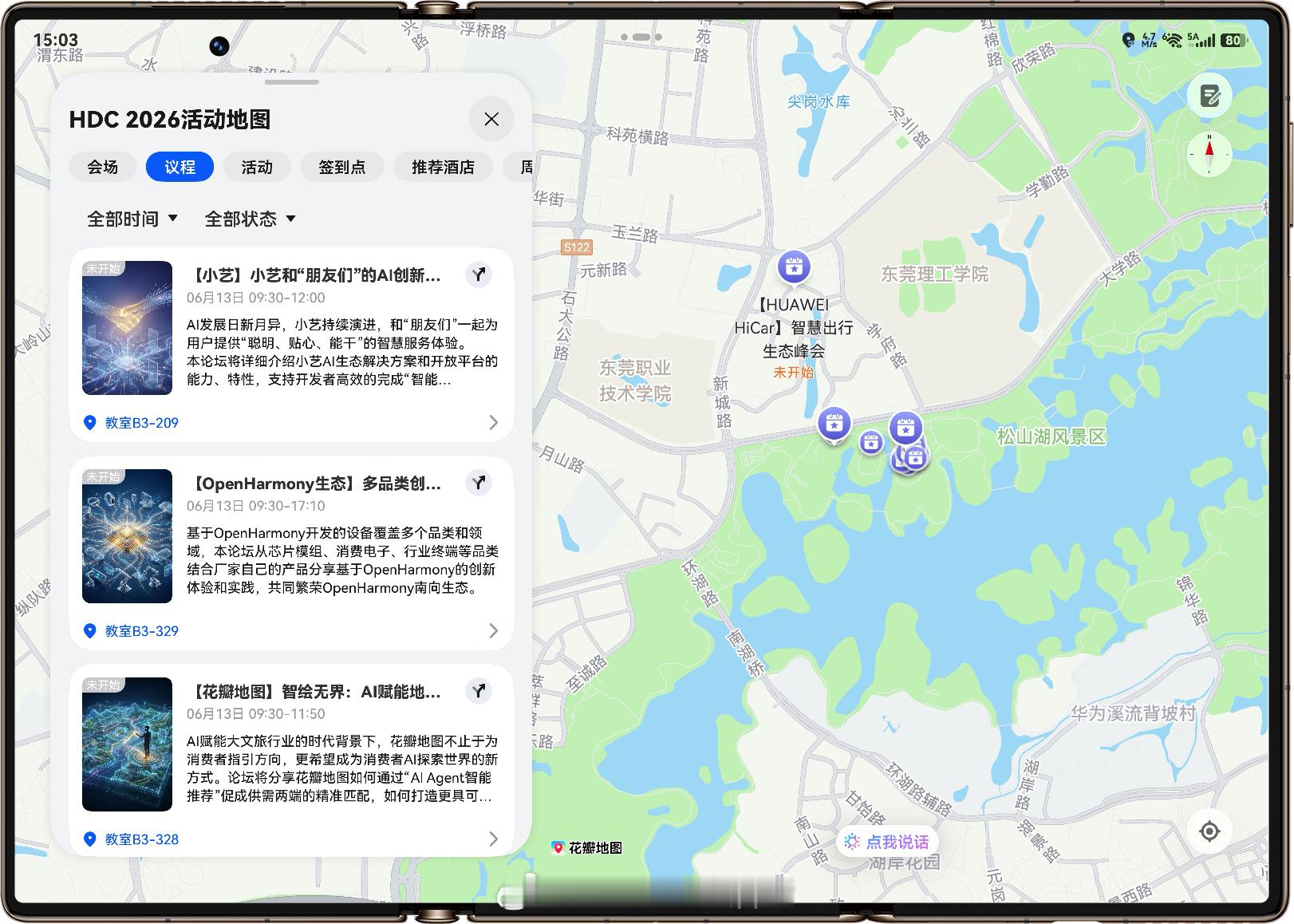Tap the Petal Maps logo icon
Image resolution: width=1294 pixels, height=924 pixels.
coord(558,847)
